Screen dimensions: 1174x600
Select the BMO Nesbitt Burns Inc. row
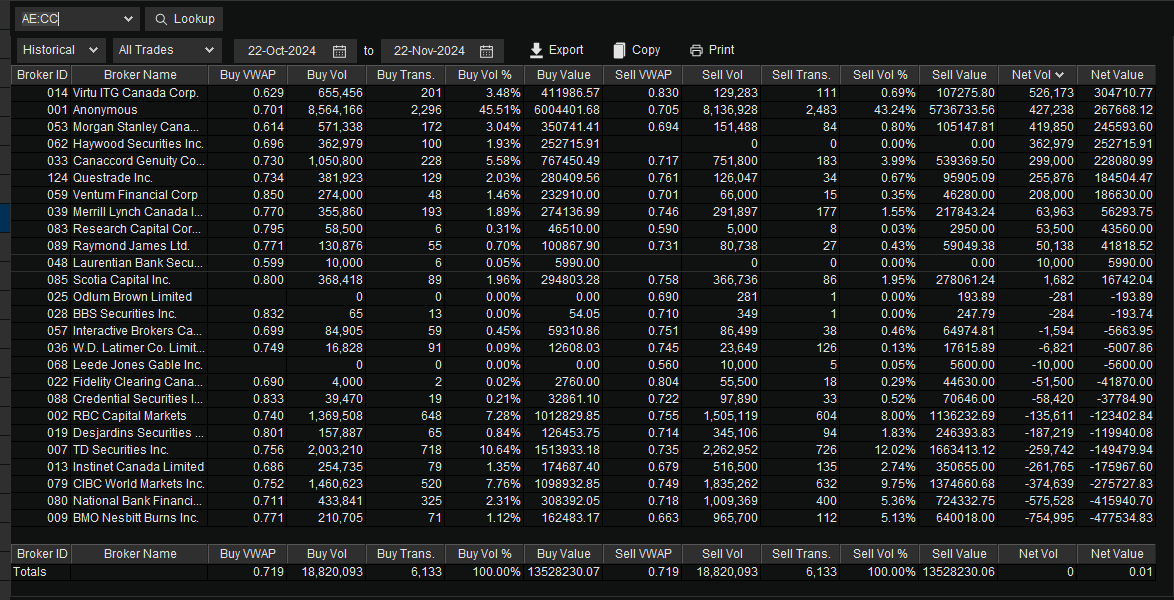pos(584,518)
